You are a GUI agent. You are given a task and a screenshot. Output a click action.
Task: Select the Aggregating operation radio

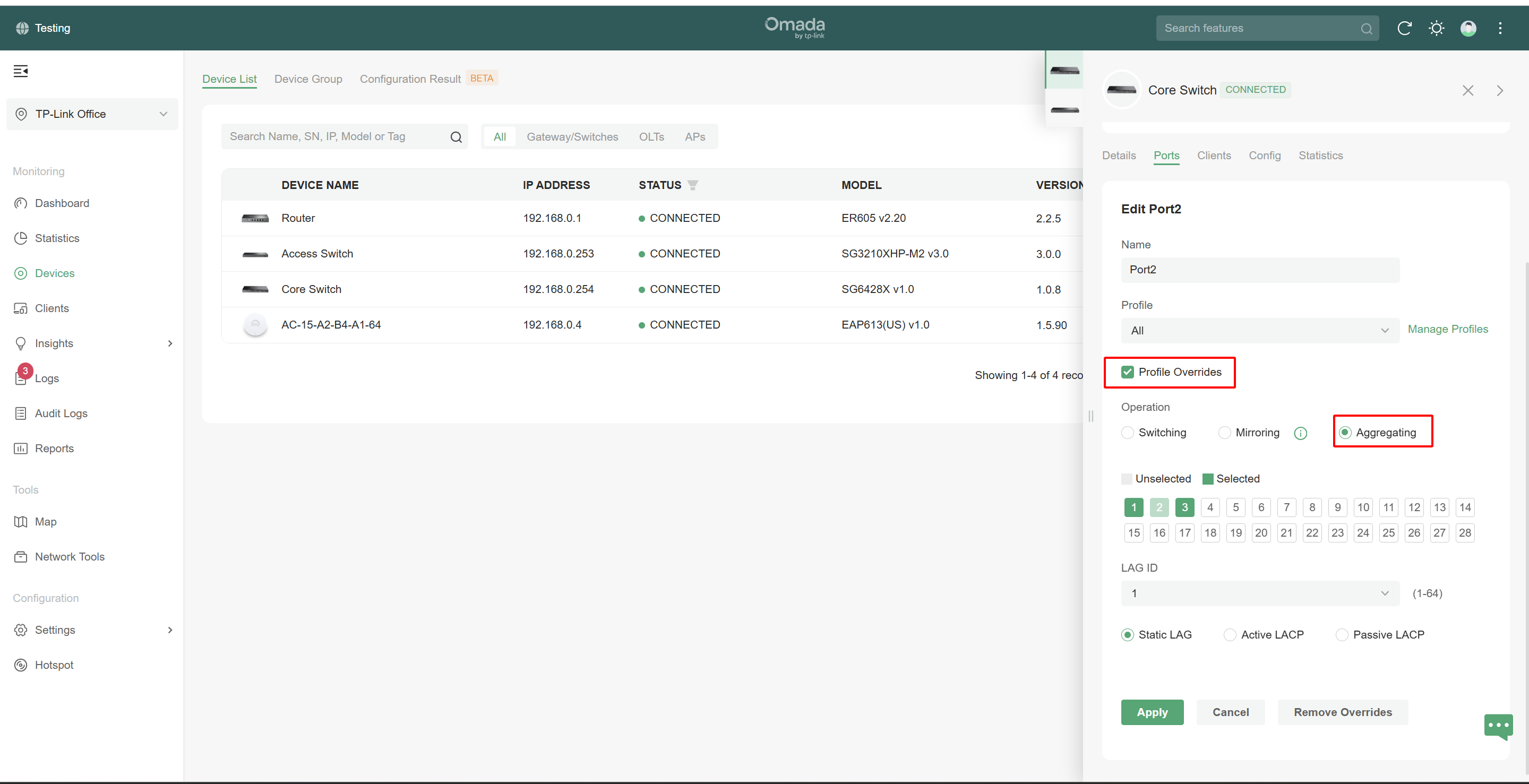pos(1345,433)
